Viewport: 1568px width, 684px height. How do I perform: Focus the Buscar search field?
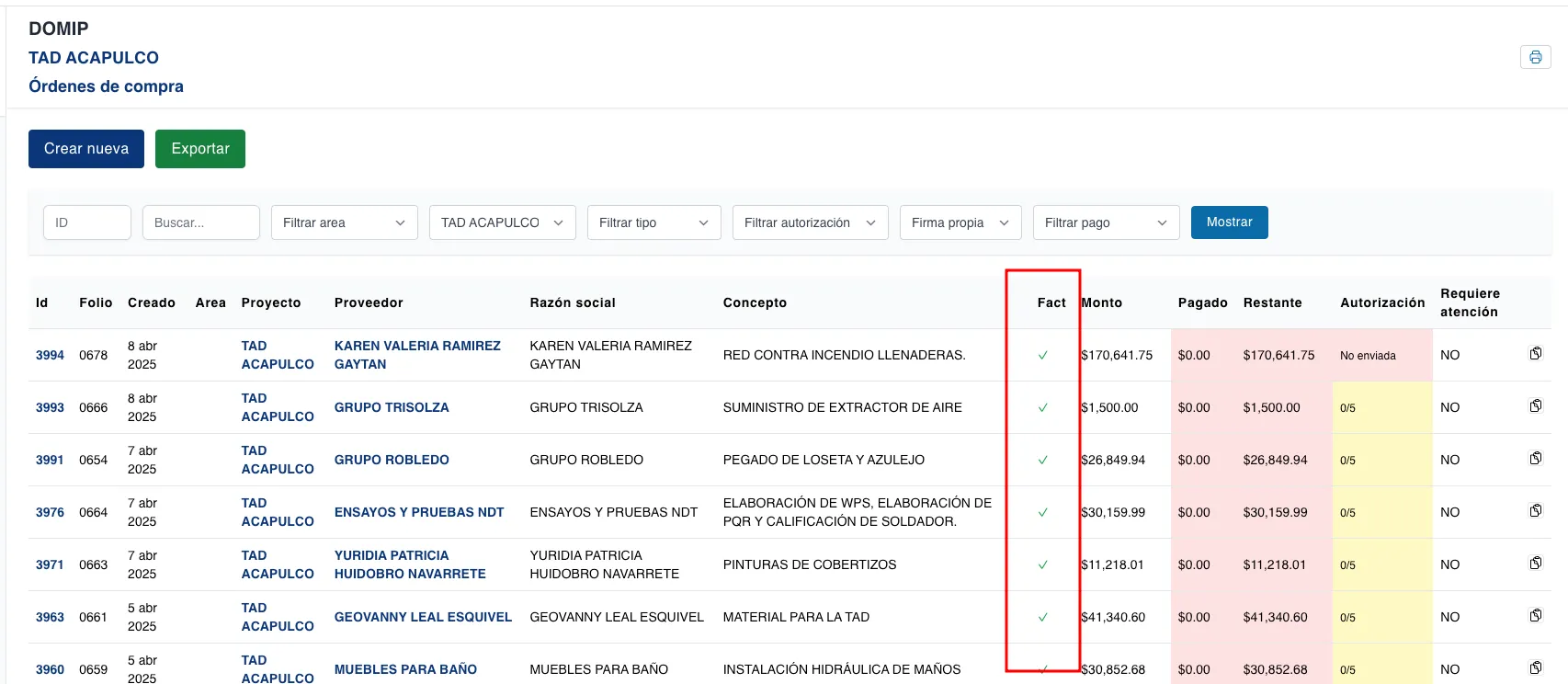[200, 222]
